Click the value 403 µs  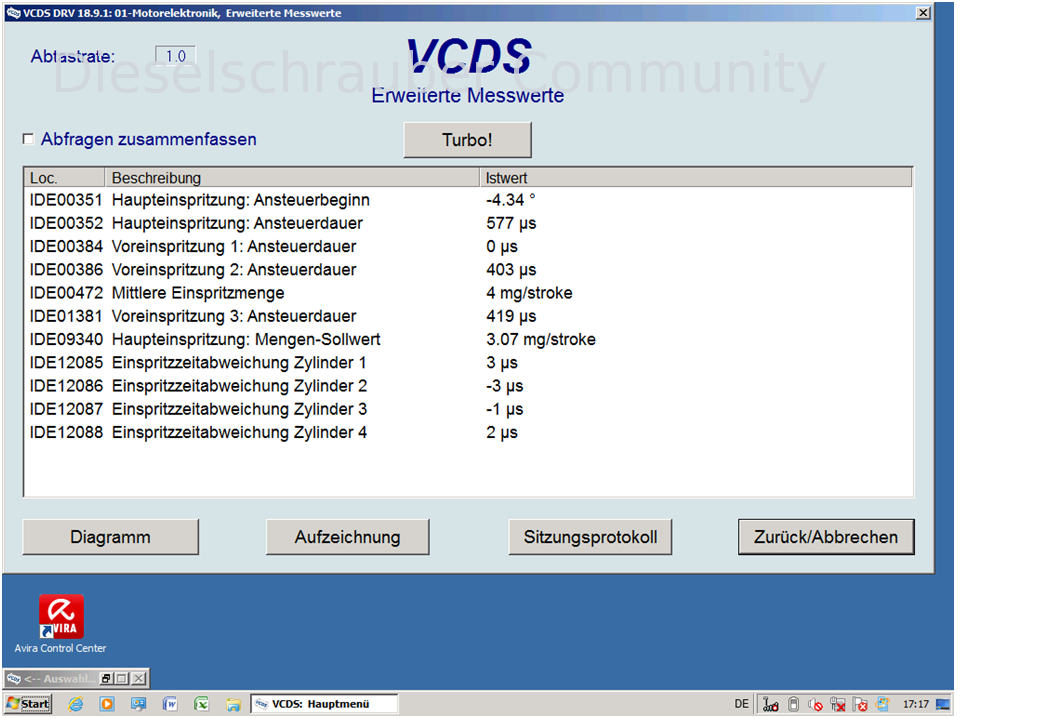point(511,270)
